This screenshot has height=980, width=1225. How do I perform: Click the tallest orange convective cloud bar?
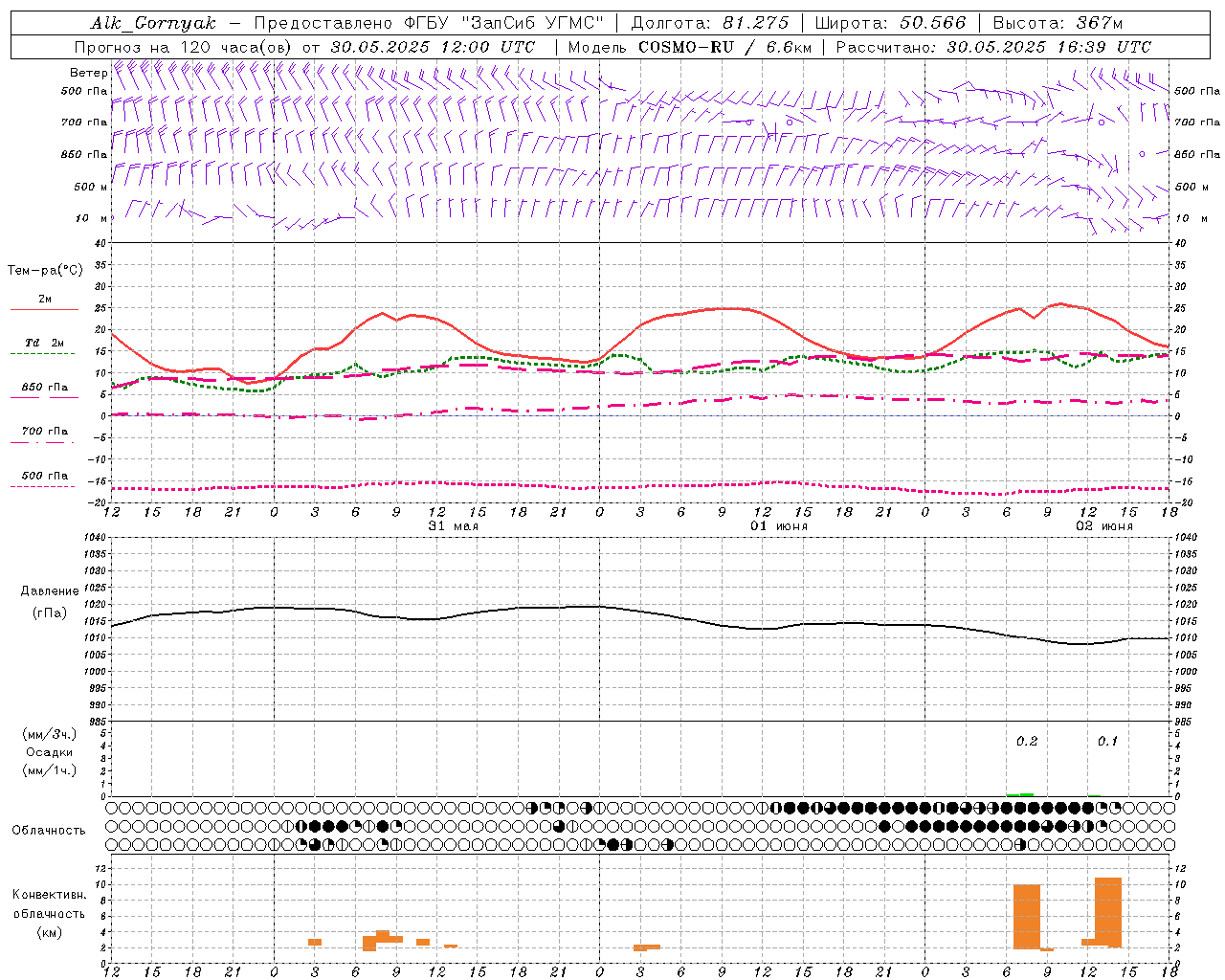coord(1108,912)
